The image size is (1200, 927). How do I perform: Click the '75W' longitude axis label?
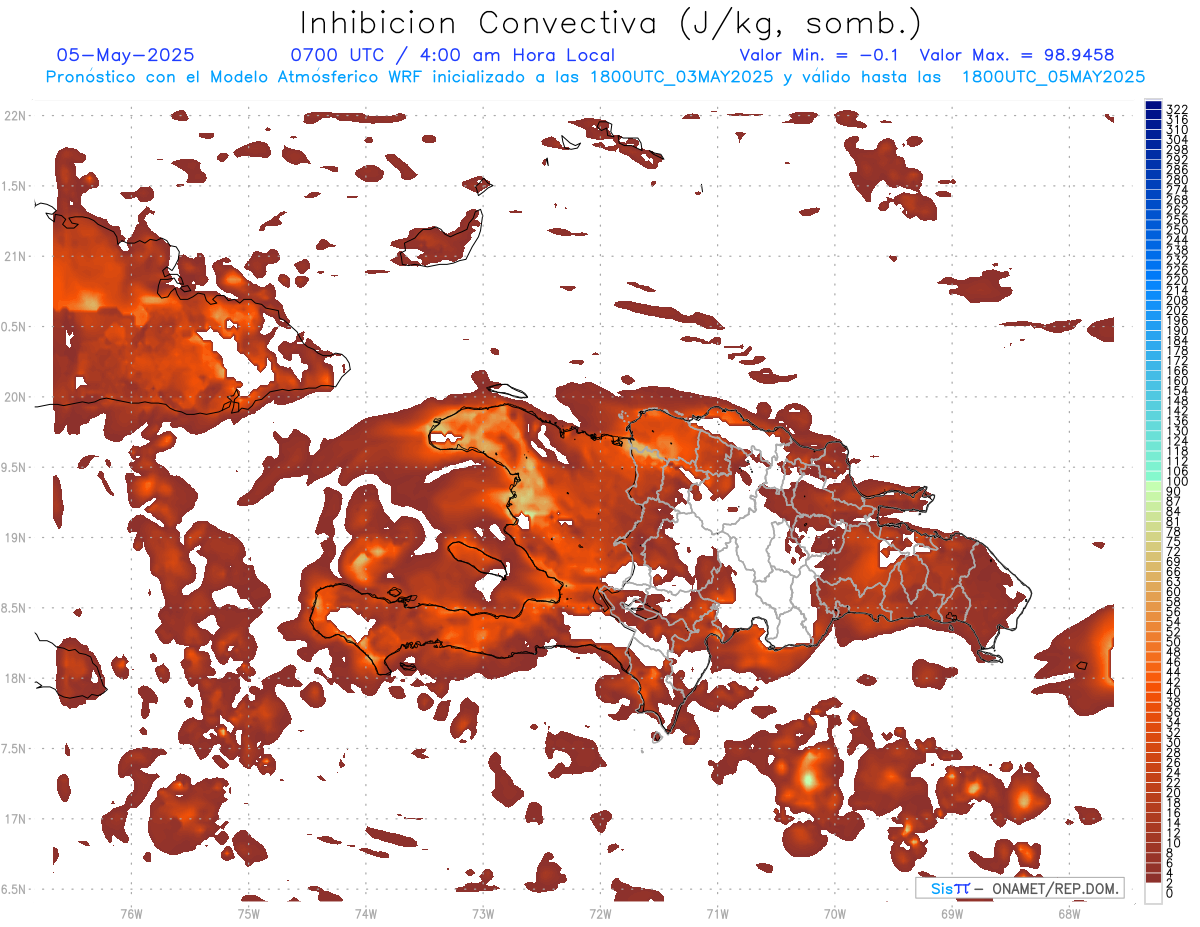248,913
